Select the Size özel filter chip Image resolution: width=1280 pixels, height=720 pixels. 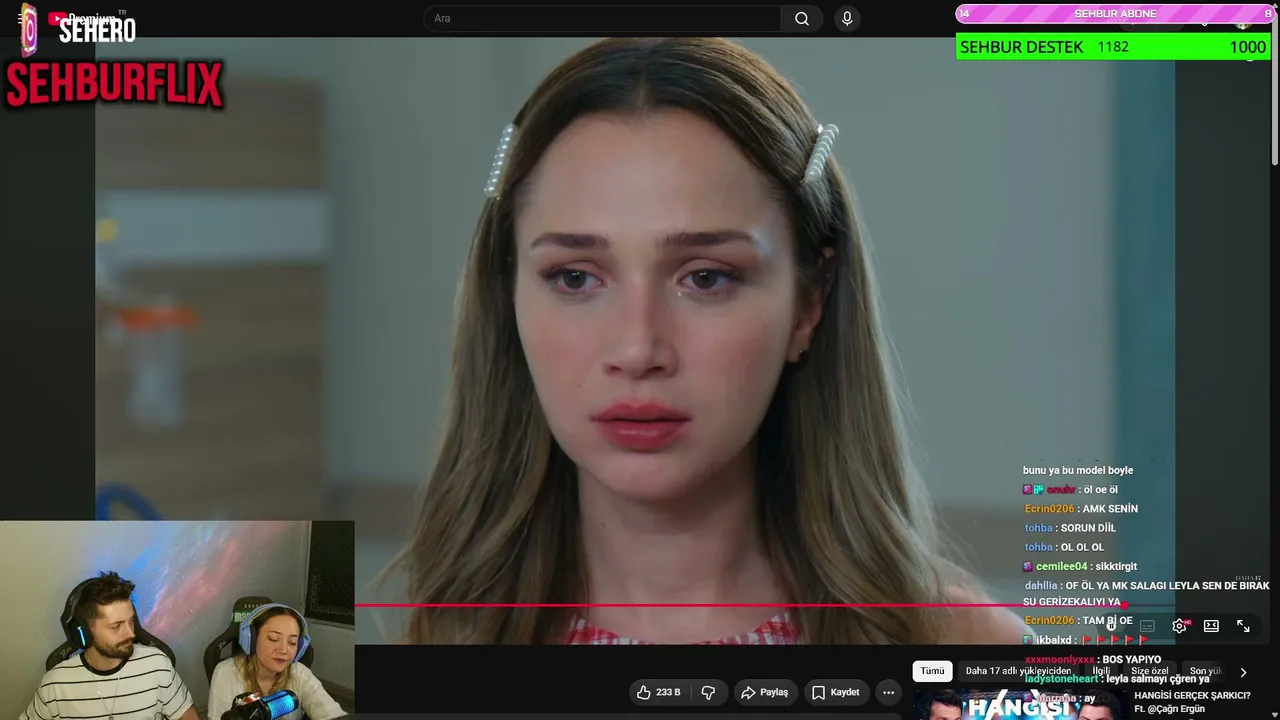[1150, 671]
